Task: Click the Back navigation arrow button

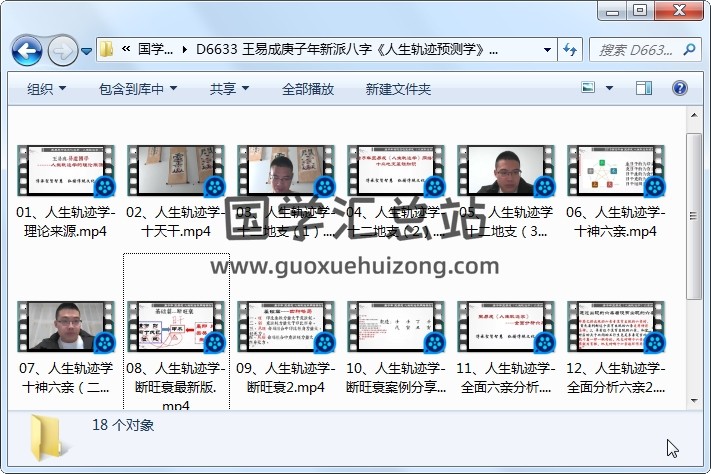Action: click(26, 49)
